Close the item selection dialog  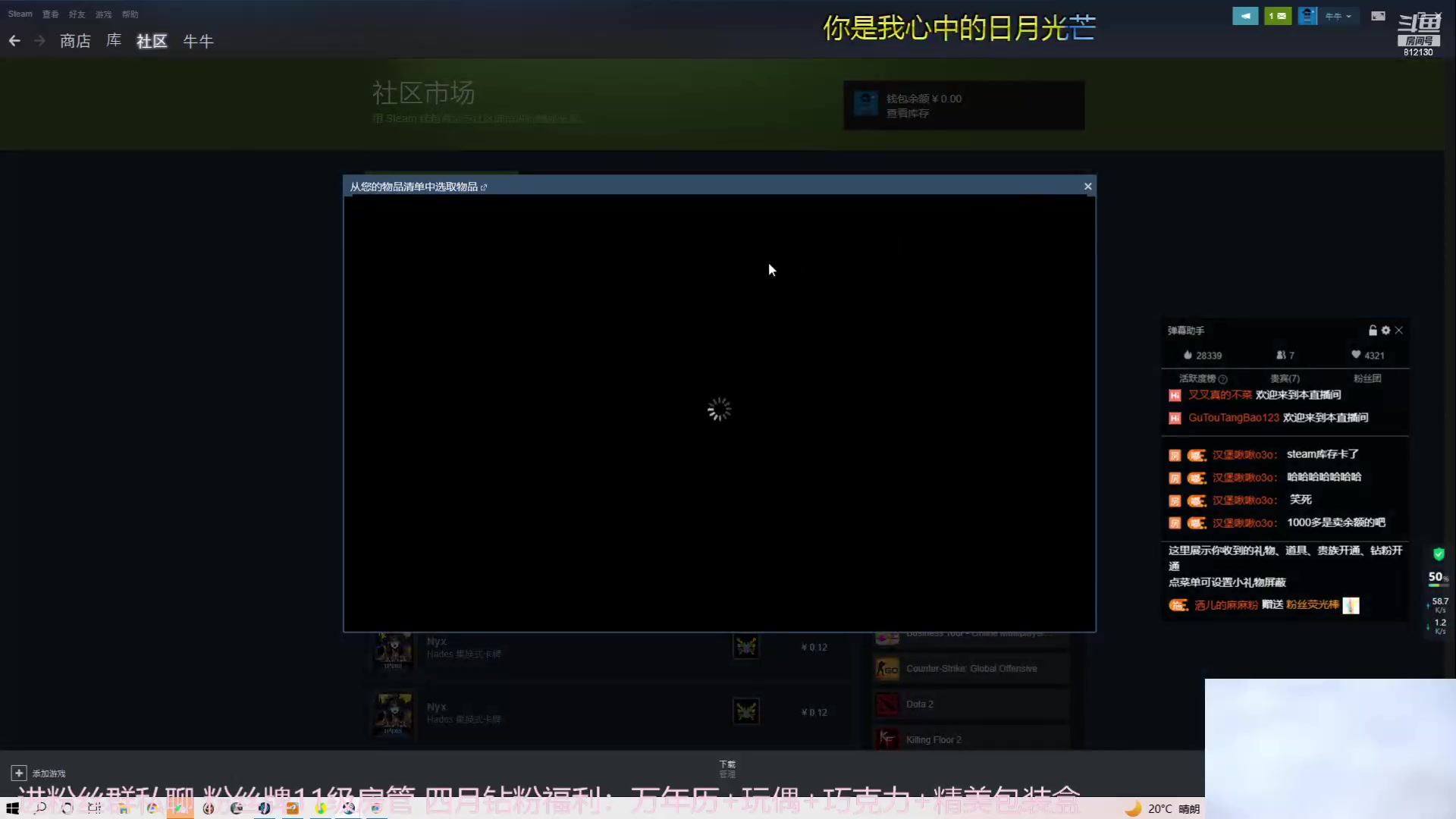[1088, 187]
